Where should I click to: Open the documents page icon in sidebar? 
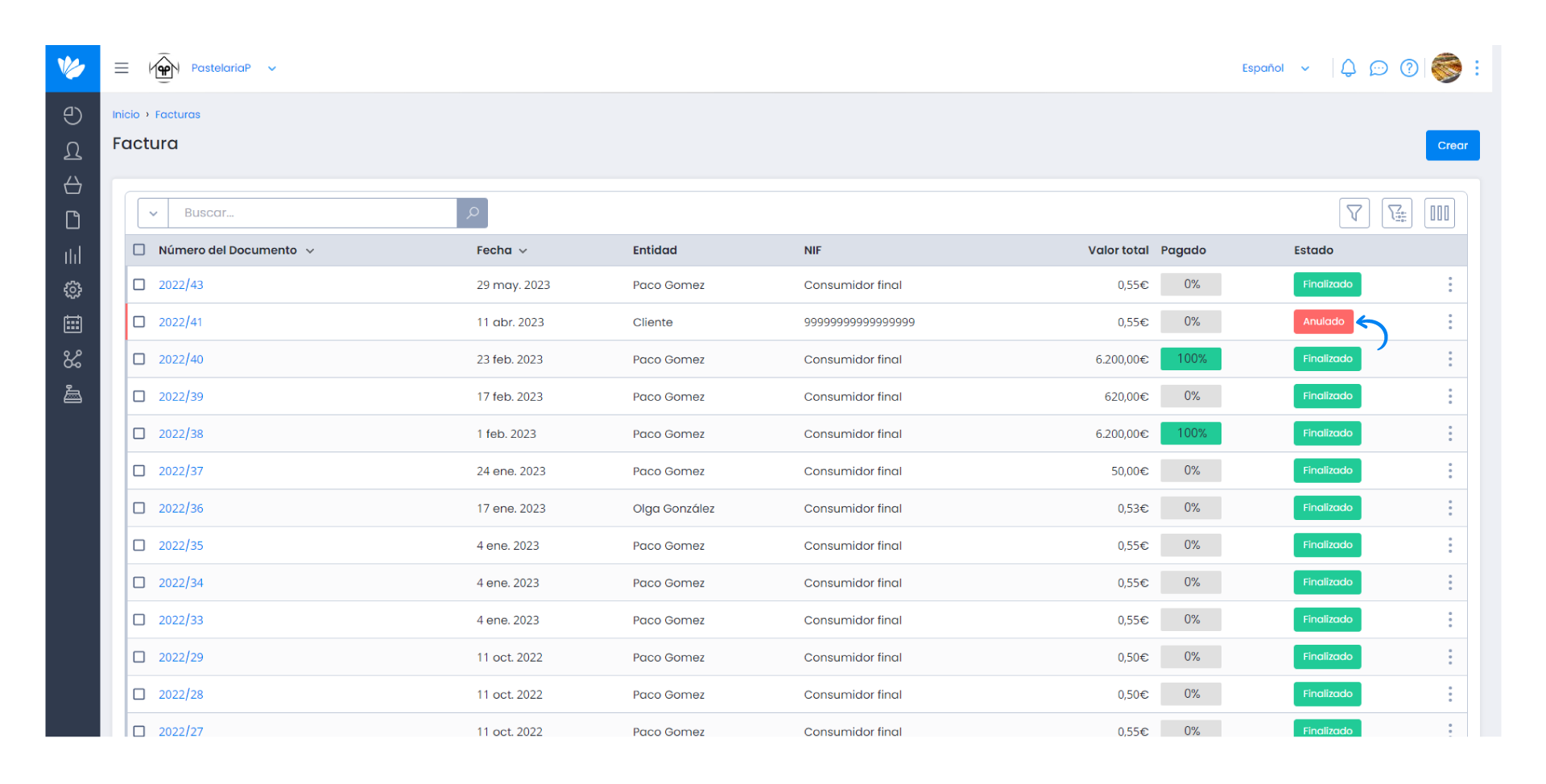(x=72, y=221)
